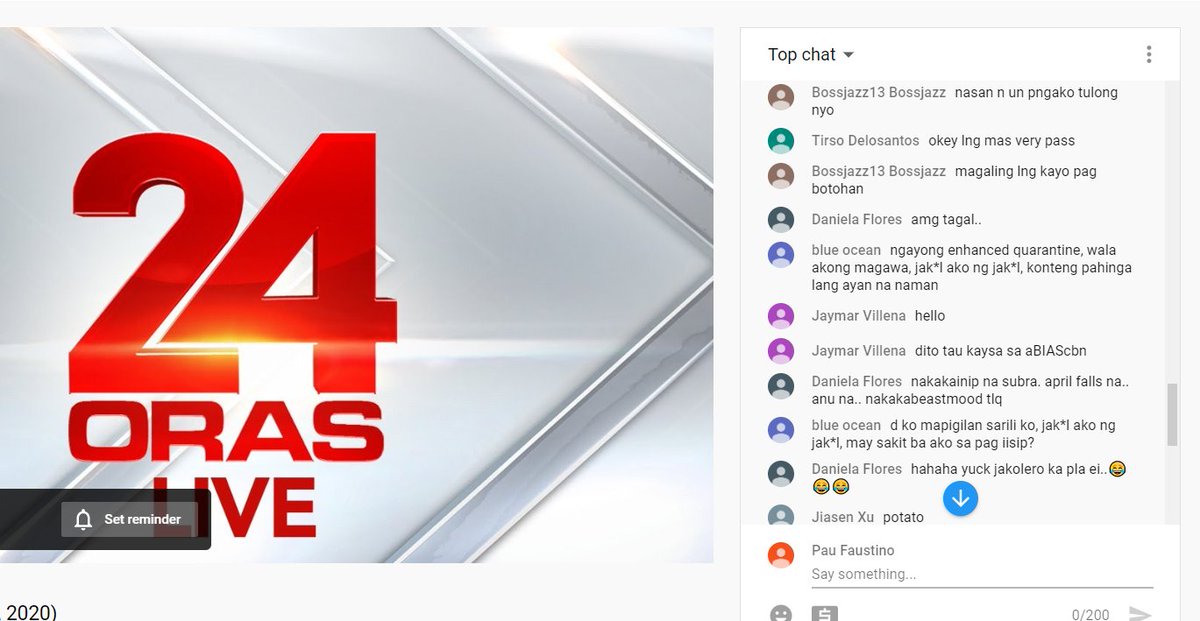Click the Say something chat input
1200x621 pixels.
(x=982, y=575)
